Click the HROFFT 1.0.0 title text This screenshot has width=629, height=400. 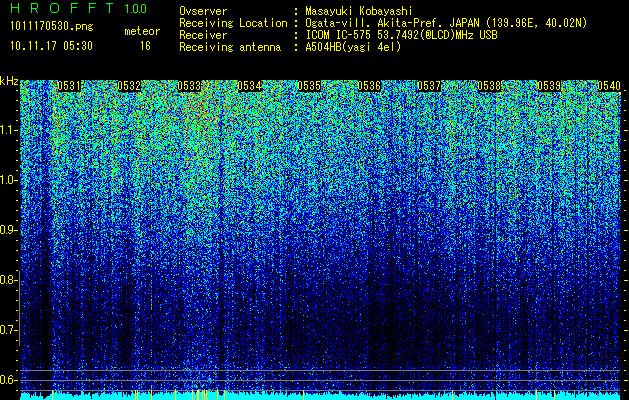[x=79, y=8]
